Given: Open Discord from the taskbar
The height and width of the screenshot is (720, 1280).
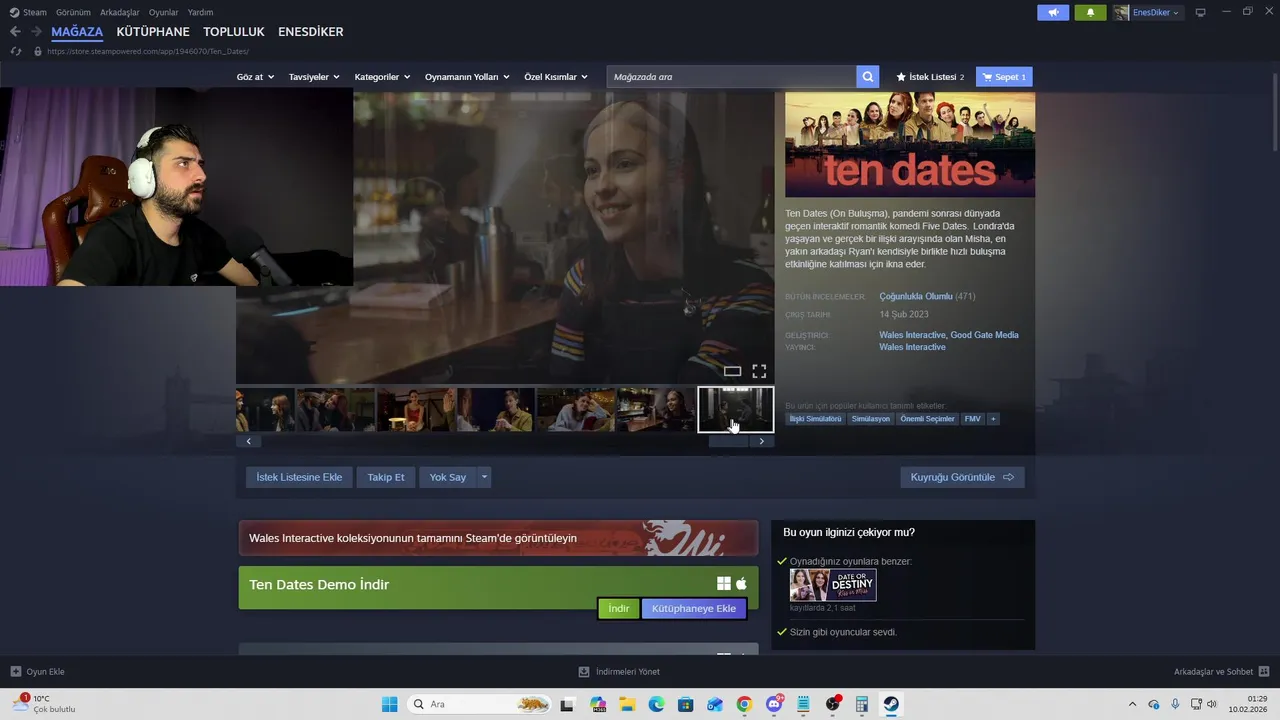Looking at the screenshot, I should pos(774,704).
